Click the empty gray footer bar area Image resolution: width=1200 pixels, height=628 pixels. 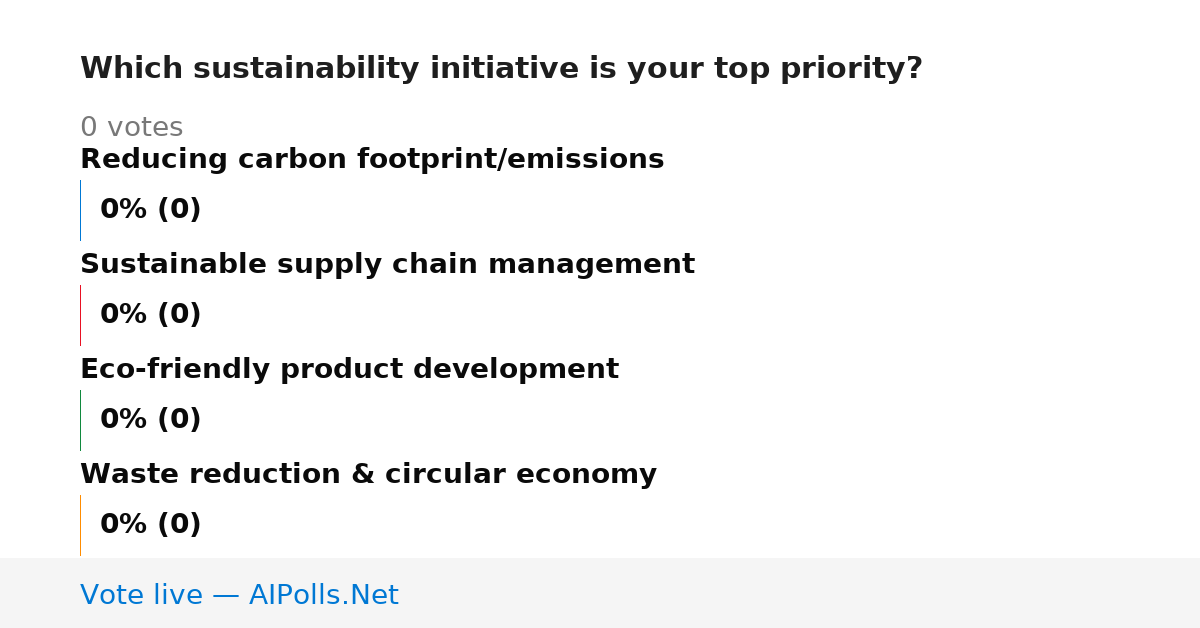tap(800, 593)
